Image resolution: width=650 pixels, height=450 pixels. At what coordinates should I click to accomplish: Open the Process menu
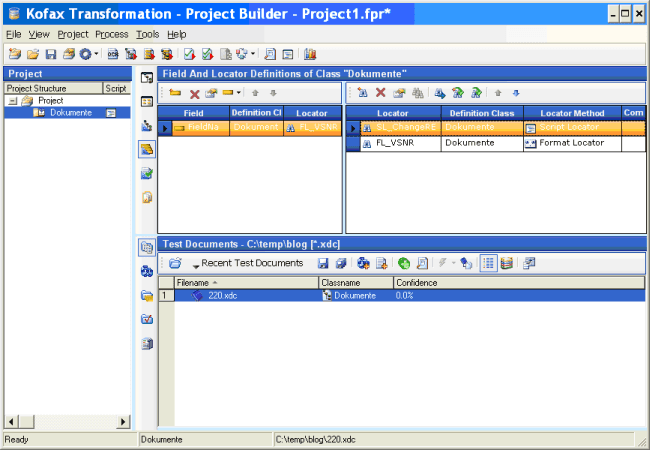(111, 34)
